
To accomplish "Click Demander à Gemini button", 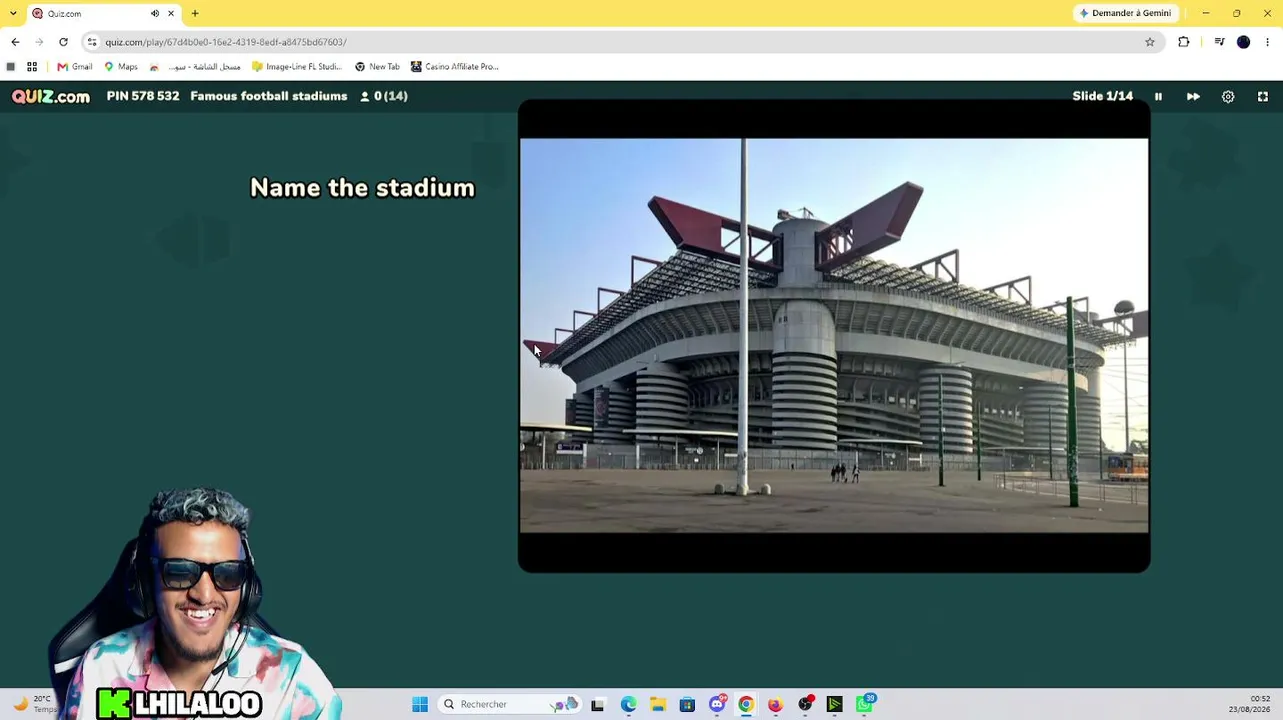I will (x=1125, y=13).
